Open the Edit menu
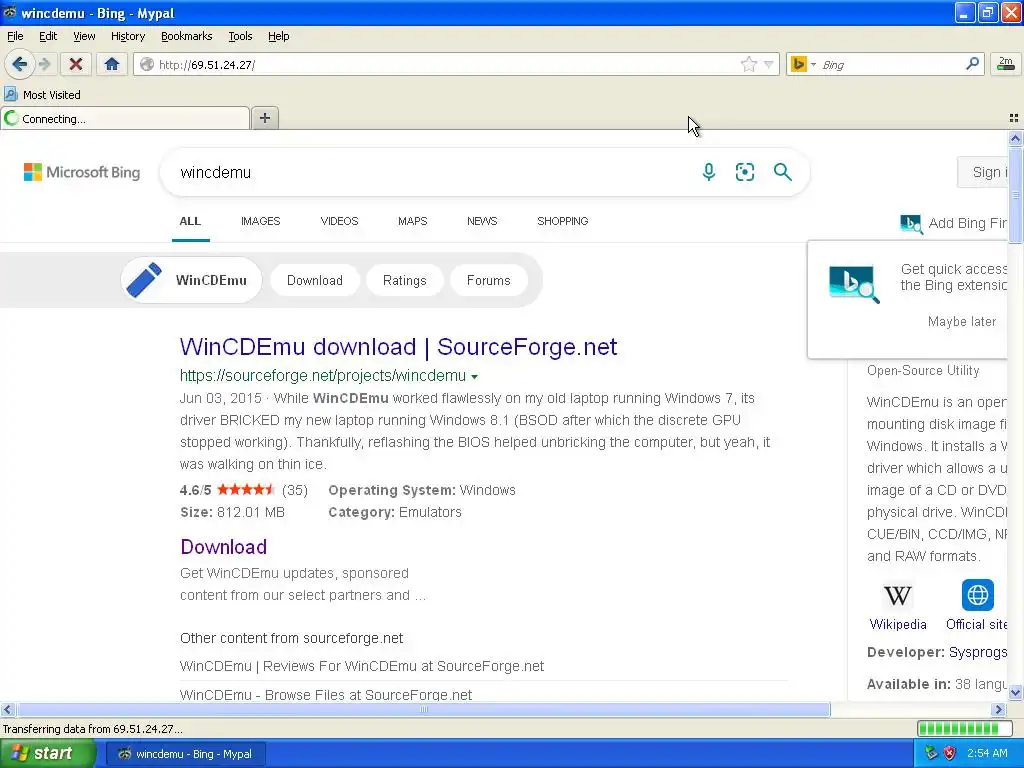The image size is (1024, 768). click(48, 36)
